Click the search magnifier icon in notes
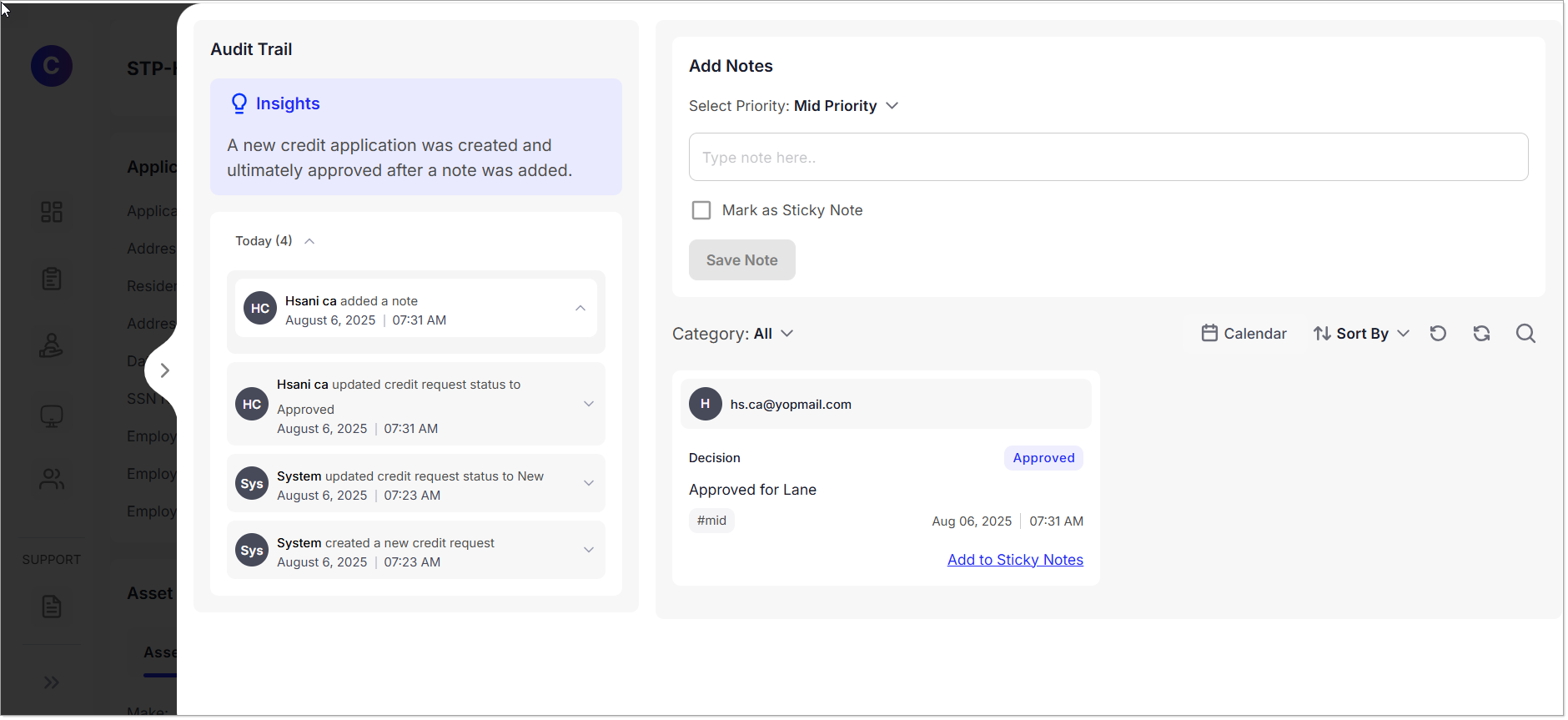Viewport: 1568px width, 720px height. click(x=1525, y=334)
